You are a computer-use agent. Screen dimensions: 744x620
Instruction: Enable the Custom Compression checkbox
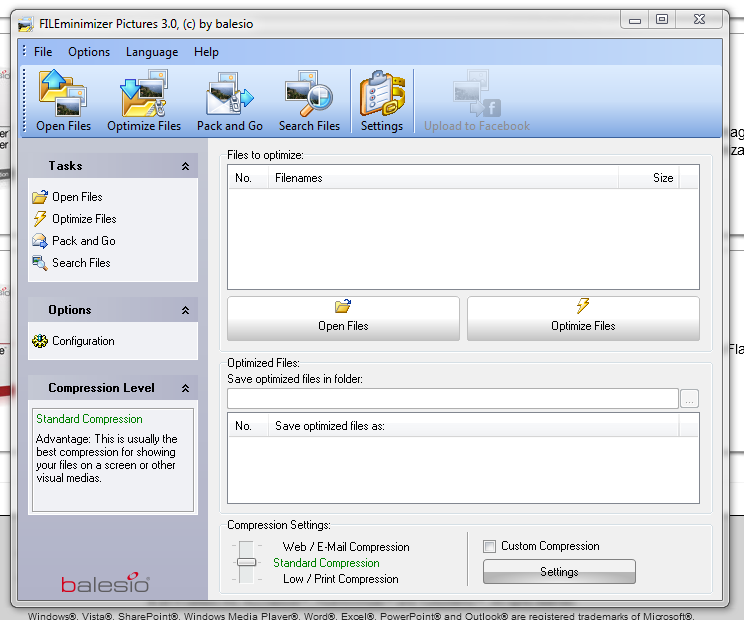click(489, 546)
